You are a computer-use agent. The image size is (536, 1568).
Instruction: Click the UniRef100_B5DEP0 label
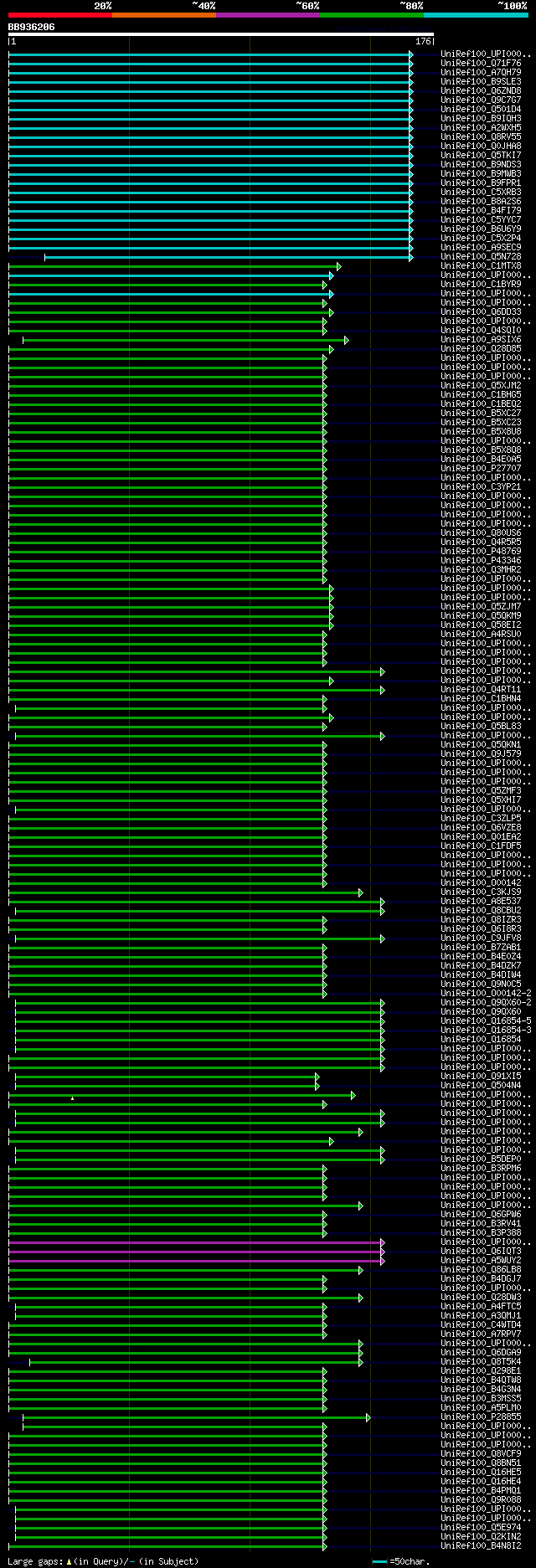481,1159
